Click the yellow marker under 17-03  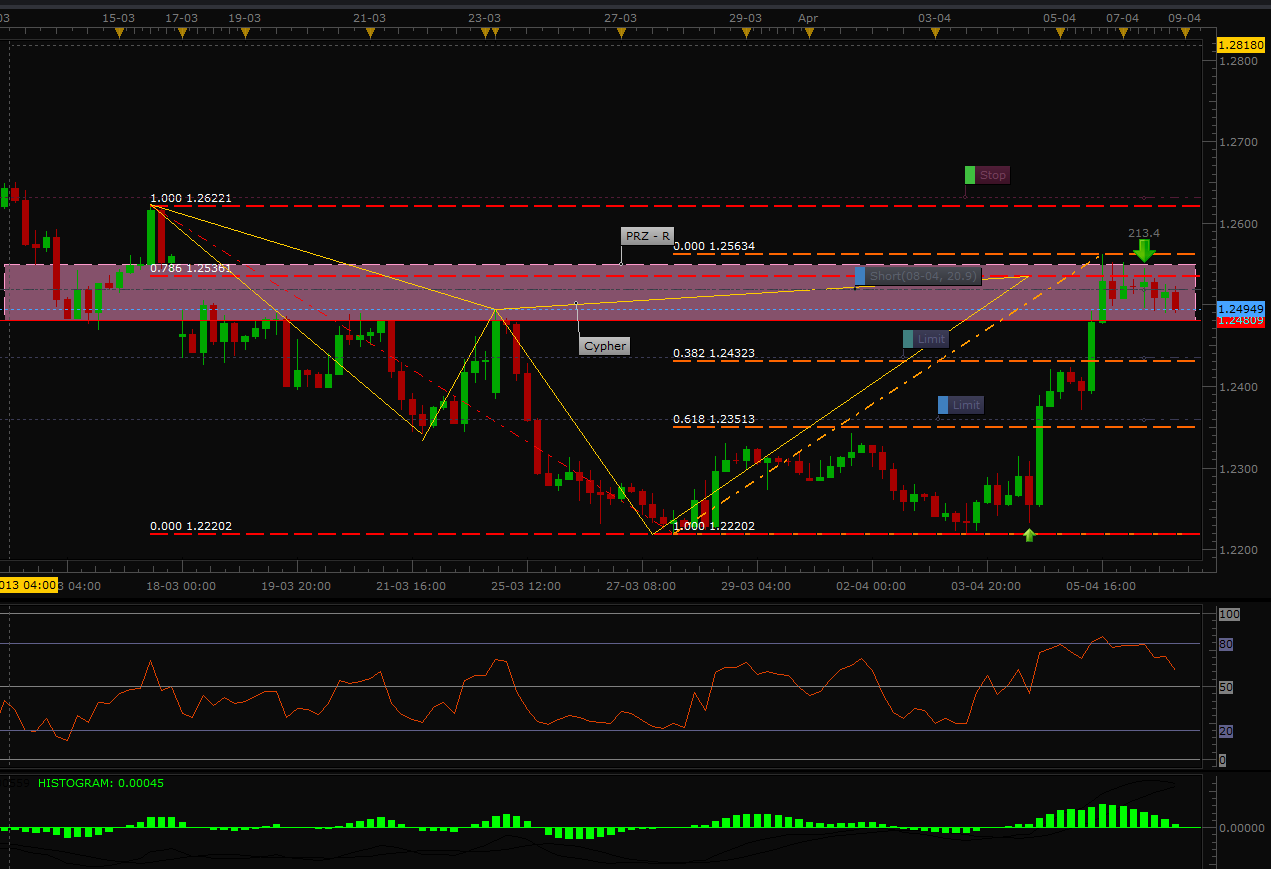[x=181, y=34]
